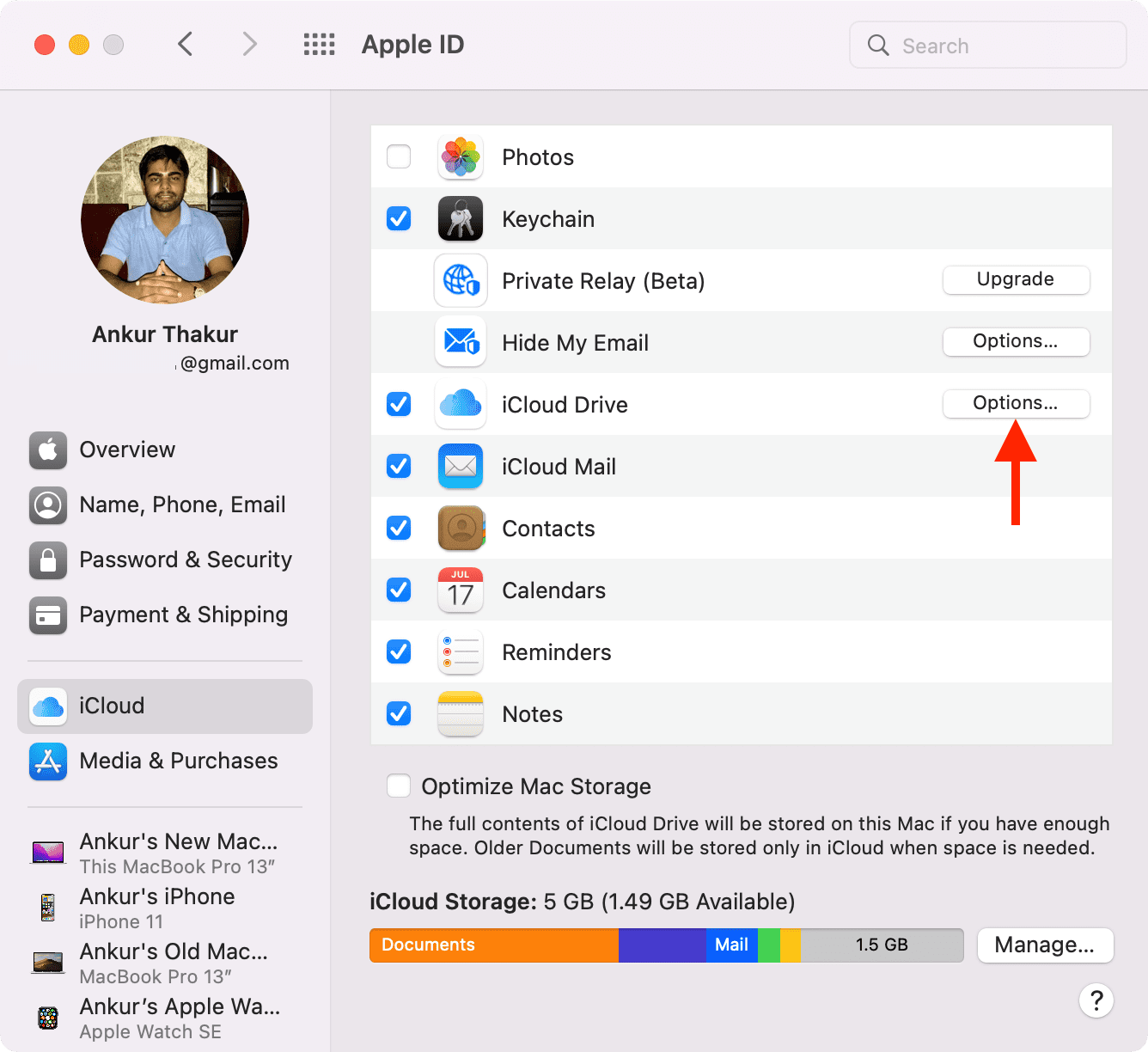This screenshot has width=1148, height=1052.
Task: Disable the iCloud Mail checkbox
Action: pyautogui.click(x=399, y=466)
